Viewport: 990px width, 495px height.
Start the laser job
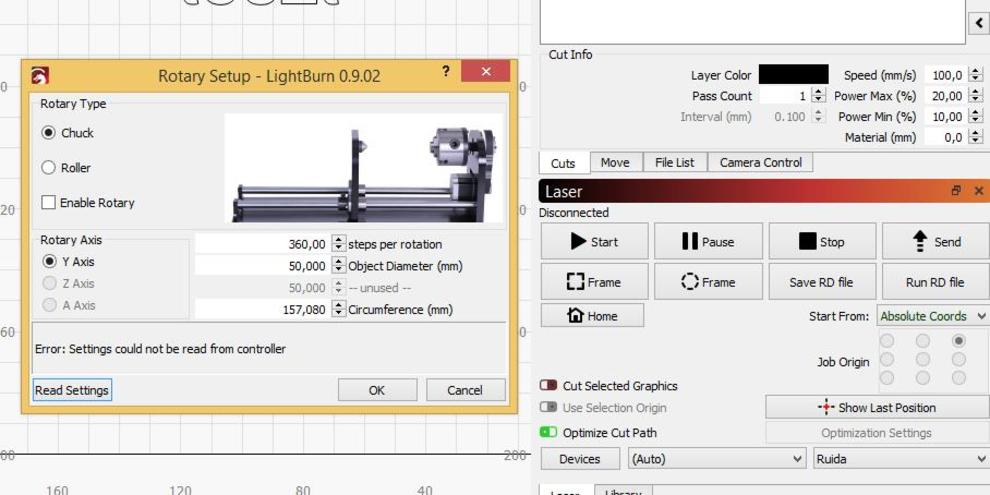pyautogui.click(x=594, y=241)
